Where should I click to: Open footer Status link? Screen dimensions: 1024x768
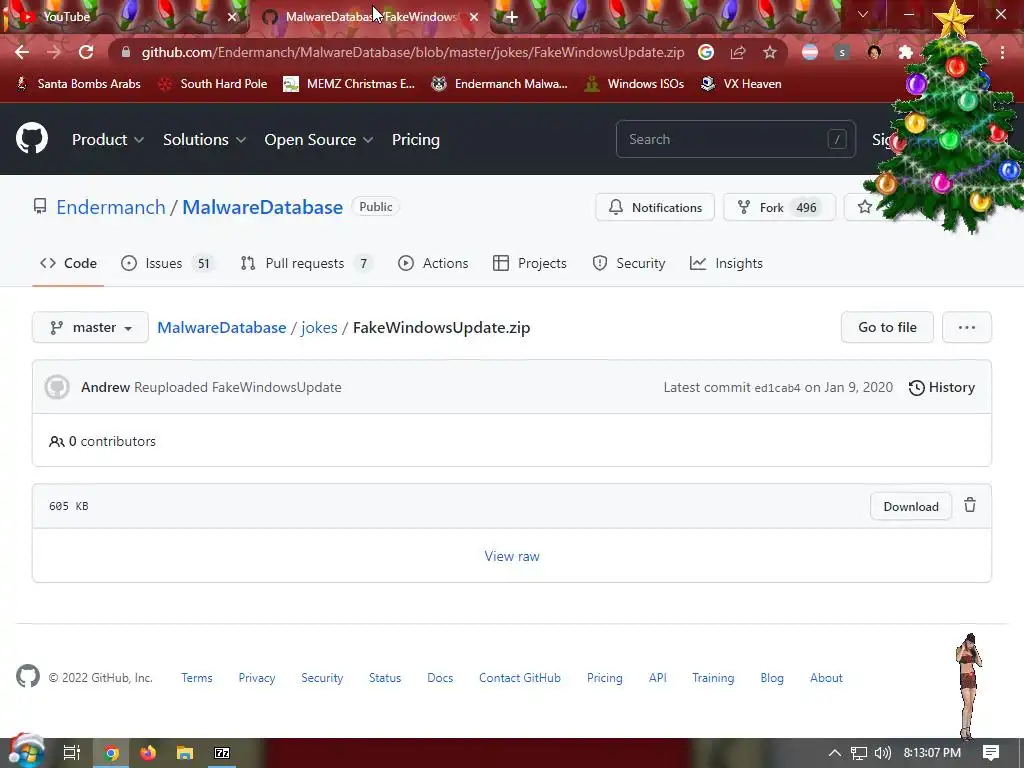click(385, 678)
